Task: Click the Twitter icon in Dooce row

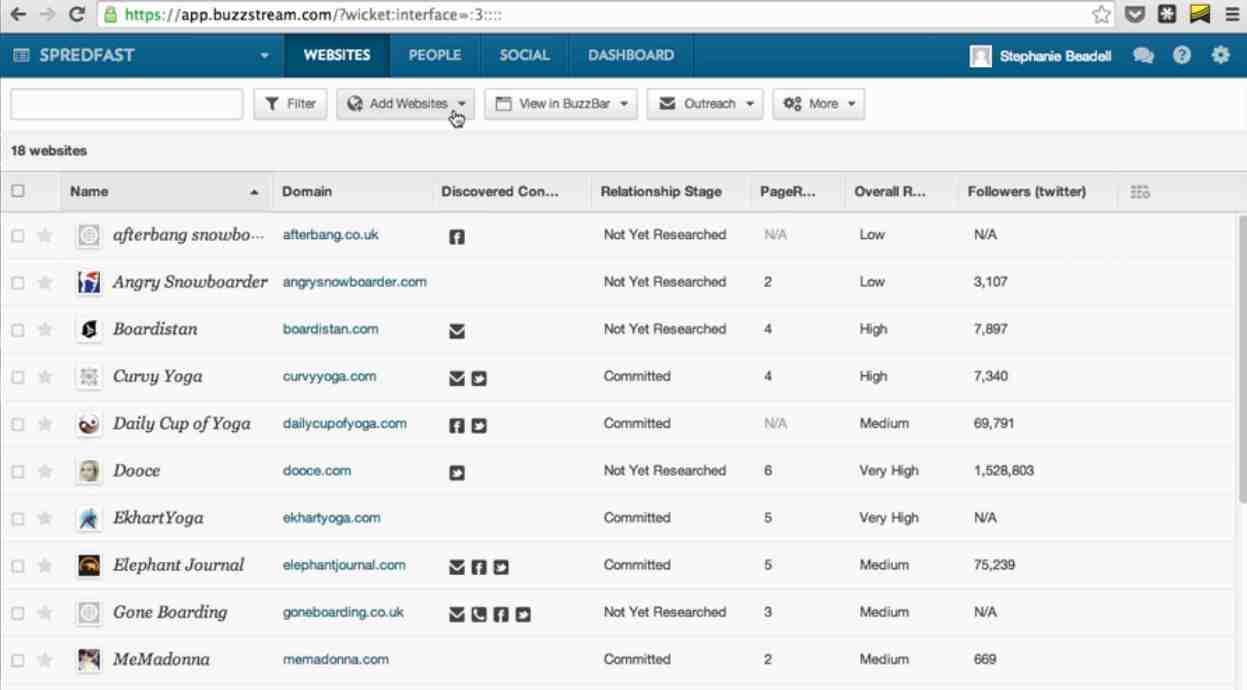Action: click(x=457, y=473)
